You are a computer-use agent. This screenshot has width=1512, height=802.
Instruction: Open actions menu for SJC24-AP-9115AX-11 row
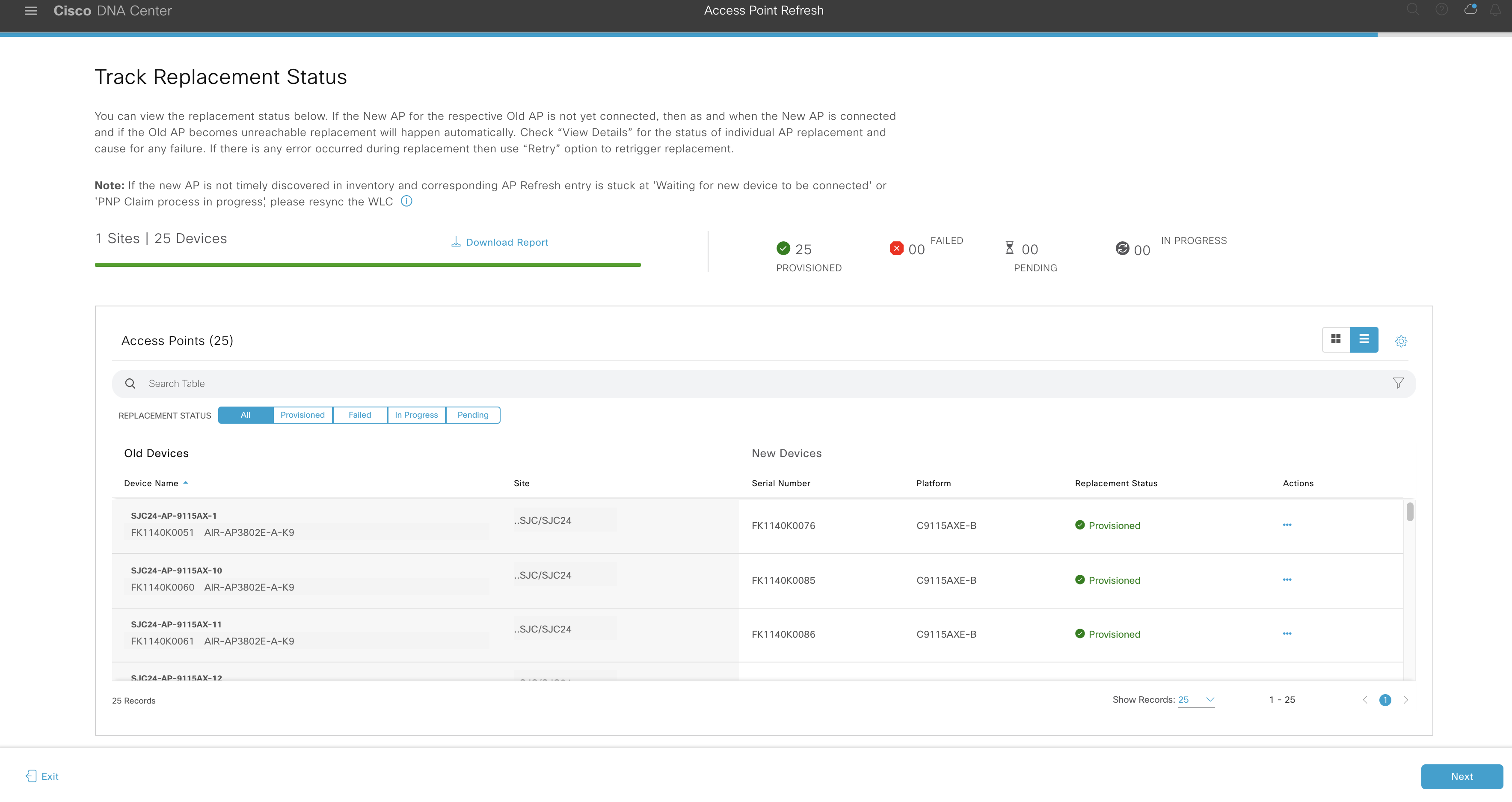click(x=1287, y=633)
